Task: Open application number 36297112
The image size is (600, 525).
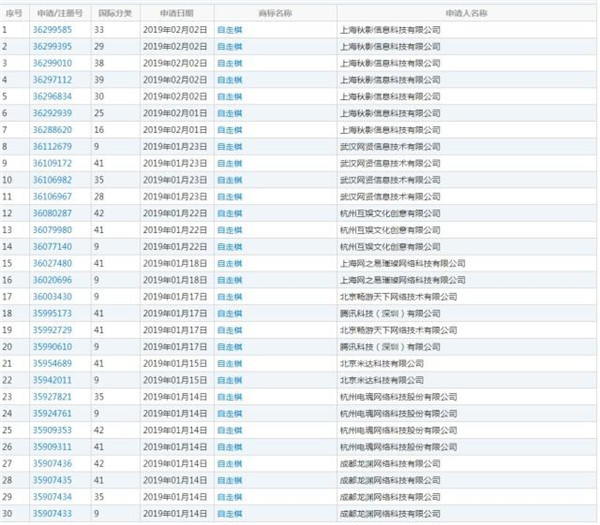Action: point(52,80)
